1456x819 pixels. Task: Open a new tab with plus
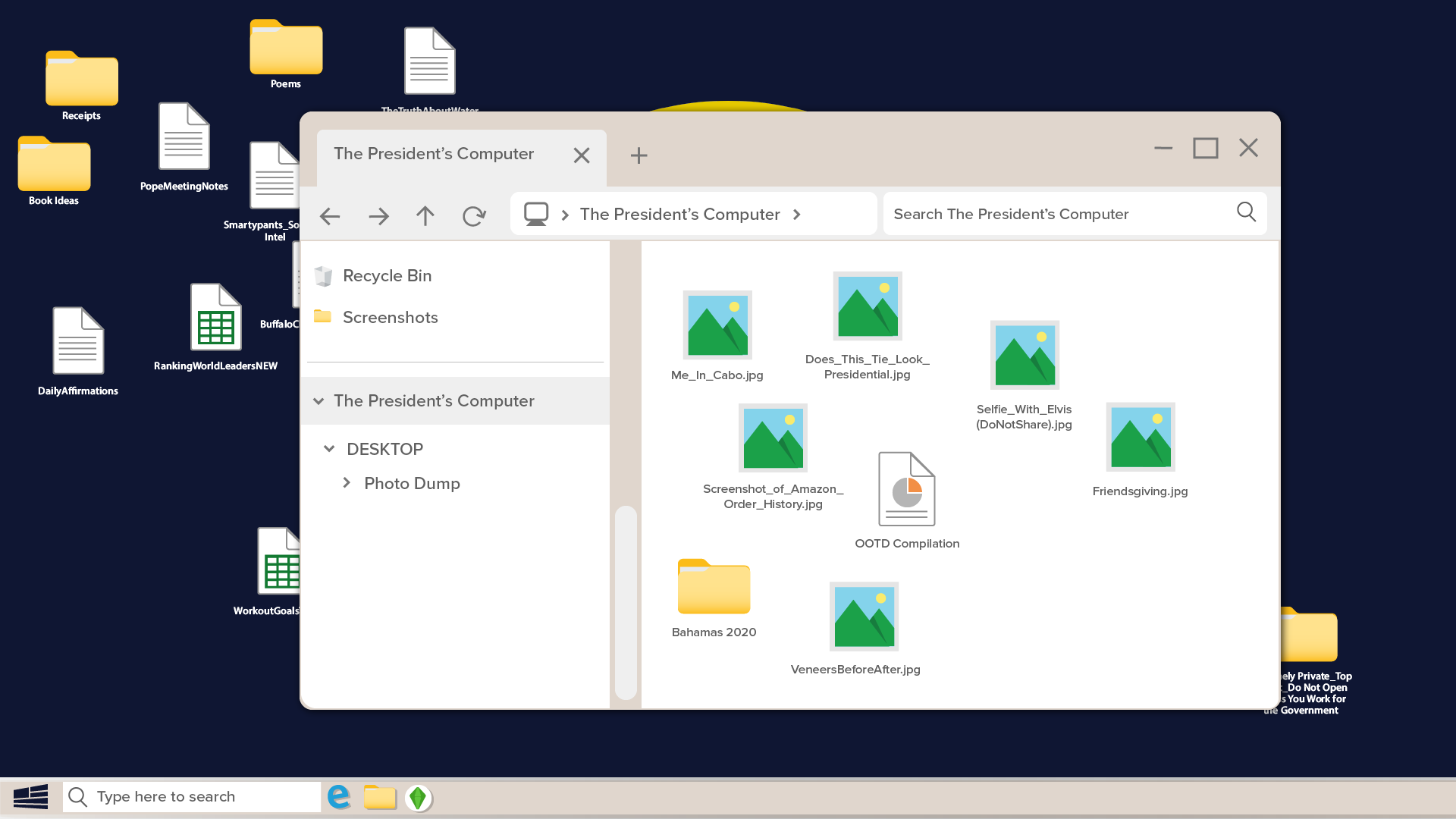(639, 155)
